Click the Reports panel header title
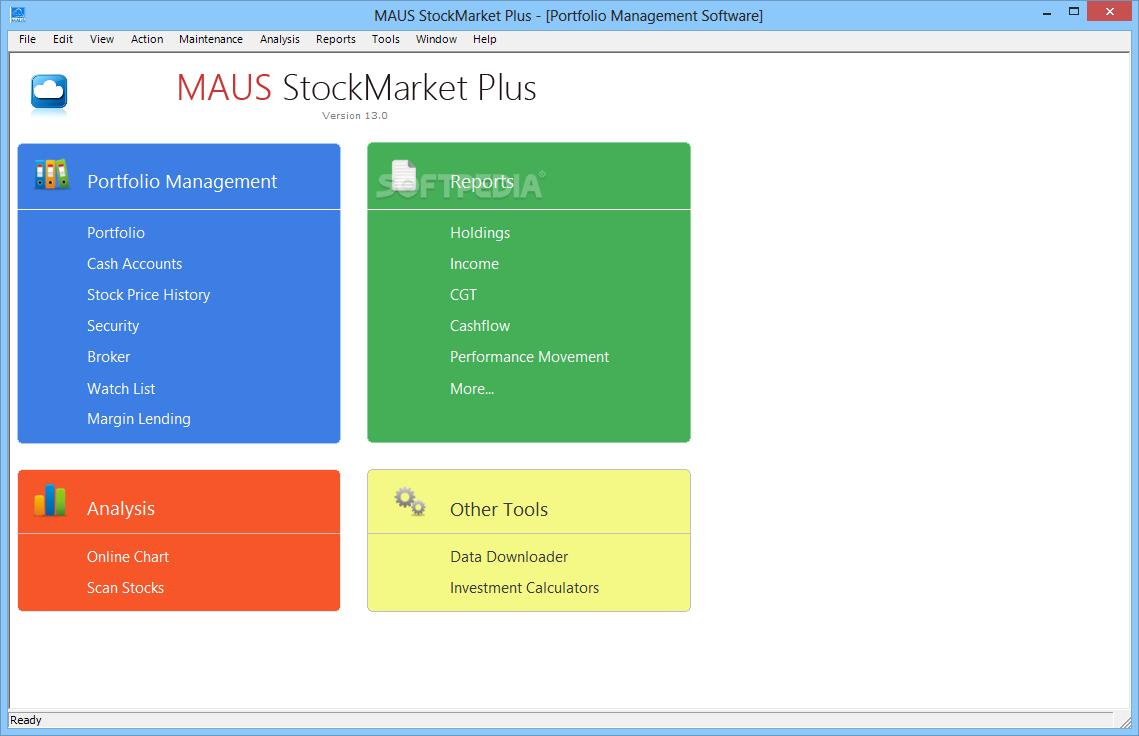 tap(482, 182)
